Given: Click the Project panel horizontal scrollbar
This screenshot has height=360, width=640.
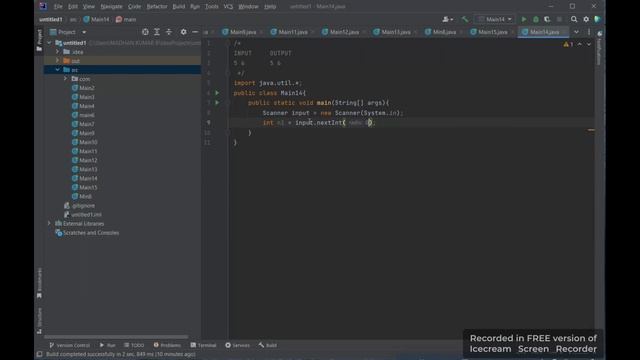Looking at the screenshot, I should [116, 337].
